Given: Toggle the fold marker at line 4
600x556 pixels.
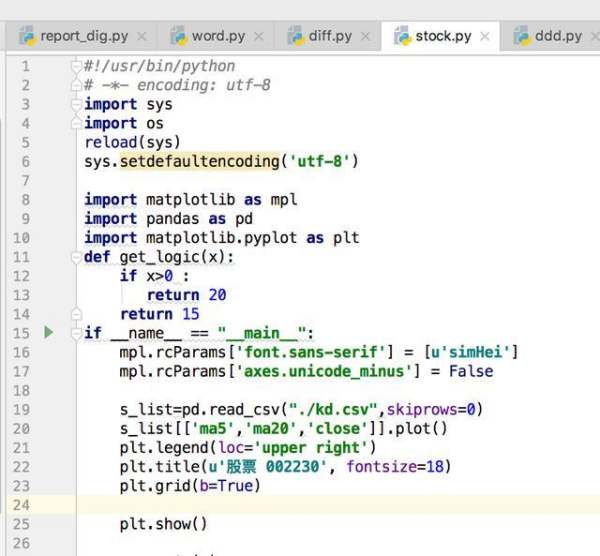Looking at the screenshot, I should pos(76,123).
